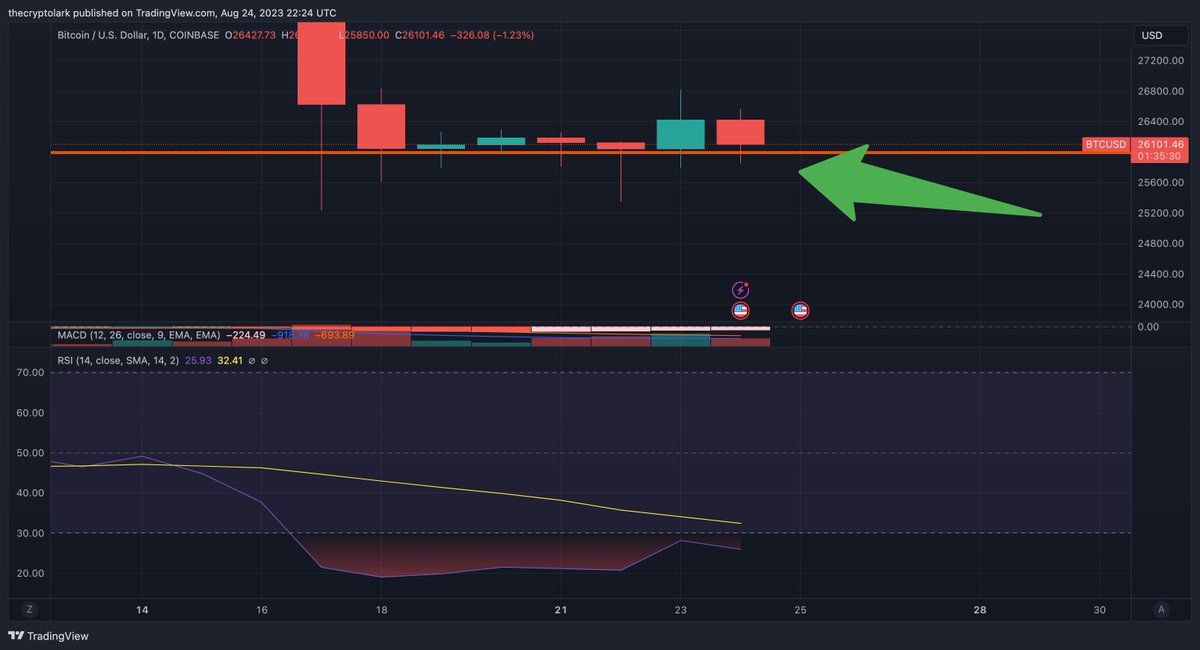Click the MACD value -224.49

pos(246,335)
